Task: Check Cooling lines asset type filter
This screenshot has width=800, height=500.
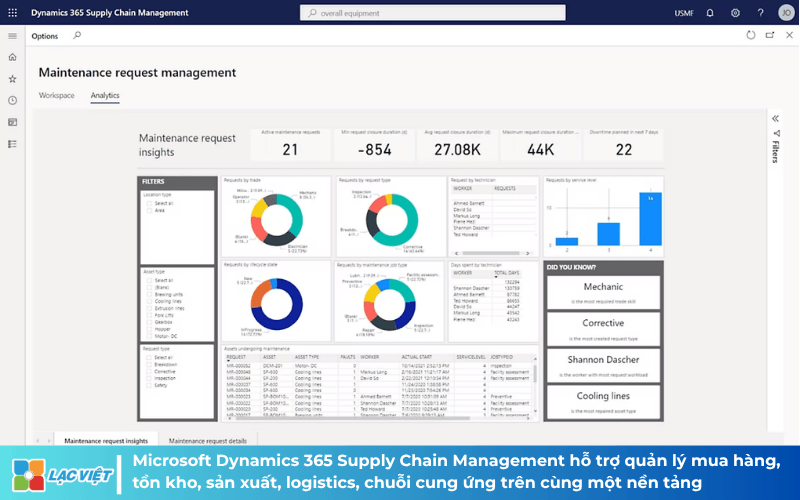Action: coord(149,302)
